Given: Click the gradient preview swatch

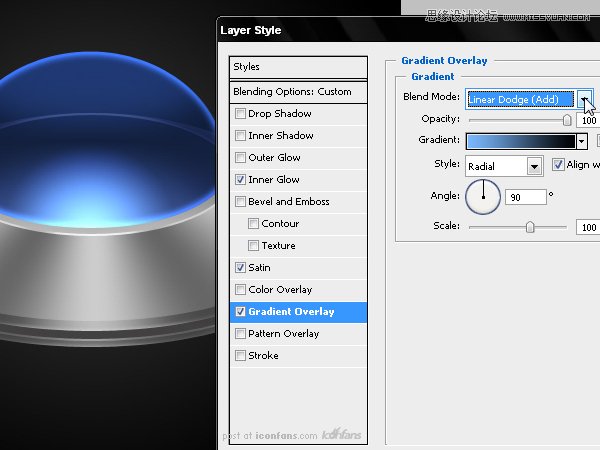Looking at the screenshot, I should coord(519,141).
